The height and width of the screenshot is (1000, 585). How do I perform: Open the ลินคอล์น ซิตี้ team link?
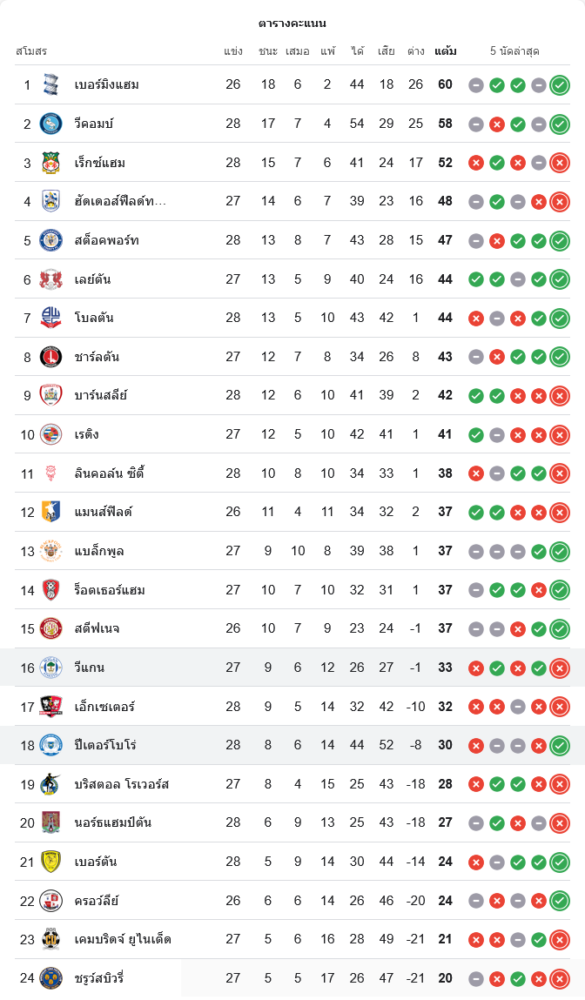tap(109, 473)
